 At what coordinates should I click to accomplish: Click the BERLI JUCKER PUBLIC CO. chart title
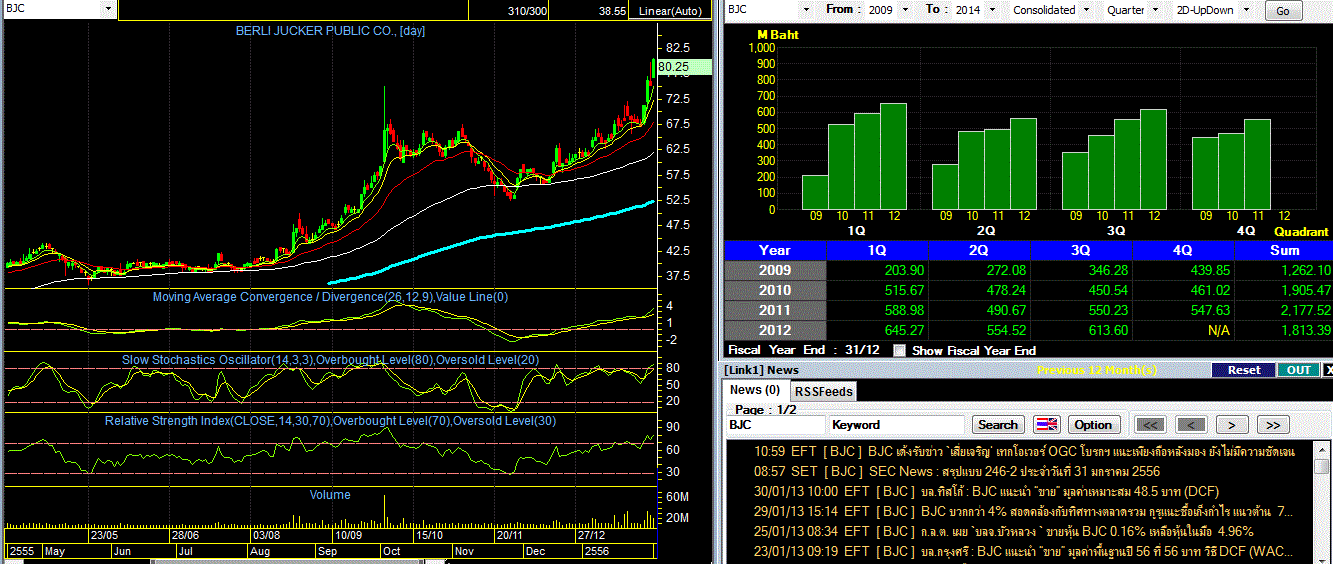[331, 31]
